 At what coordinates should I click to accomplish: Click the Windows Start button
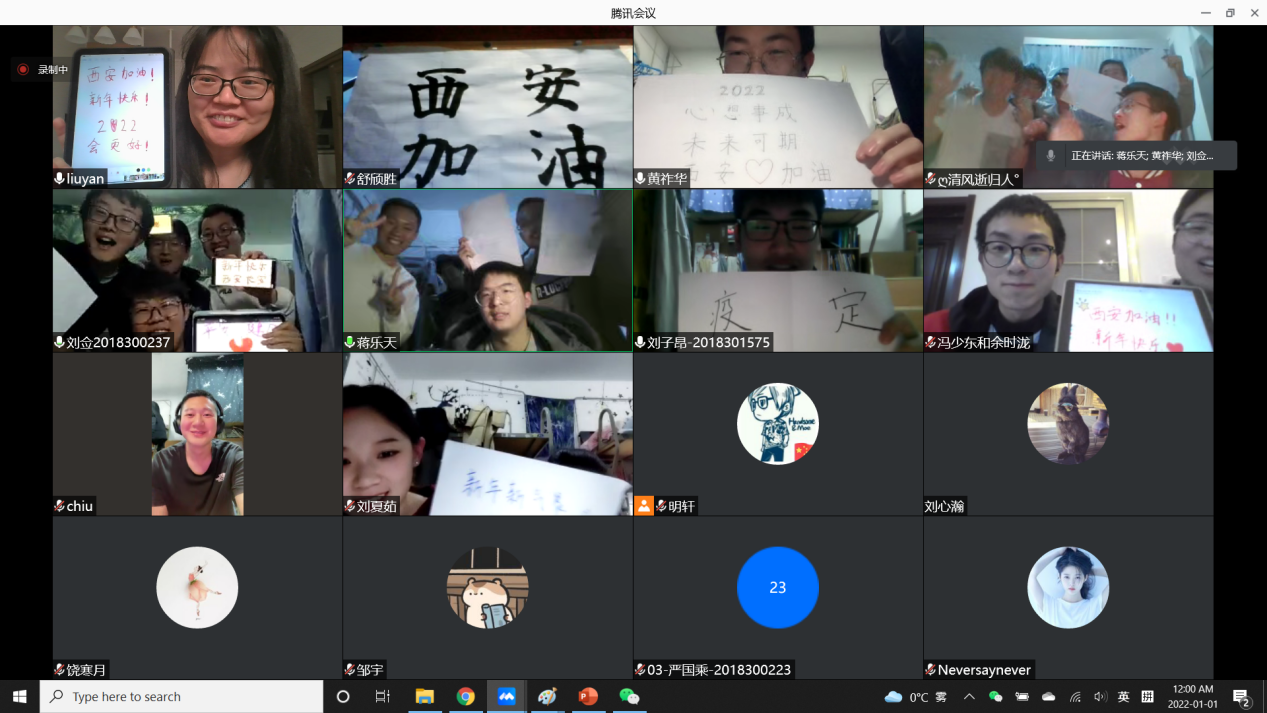[x=19, y=696]
